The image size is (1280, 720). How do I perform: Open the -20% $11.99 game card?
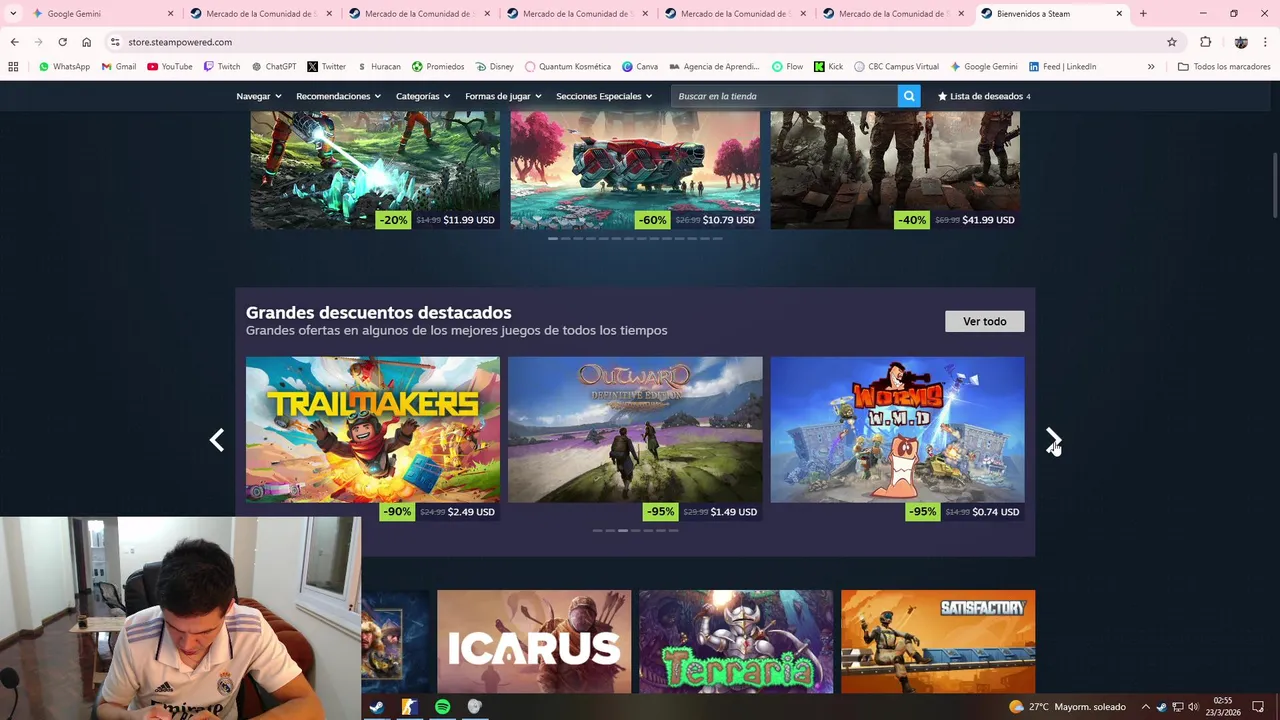pyautogui.click(x=375, y=170)
